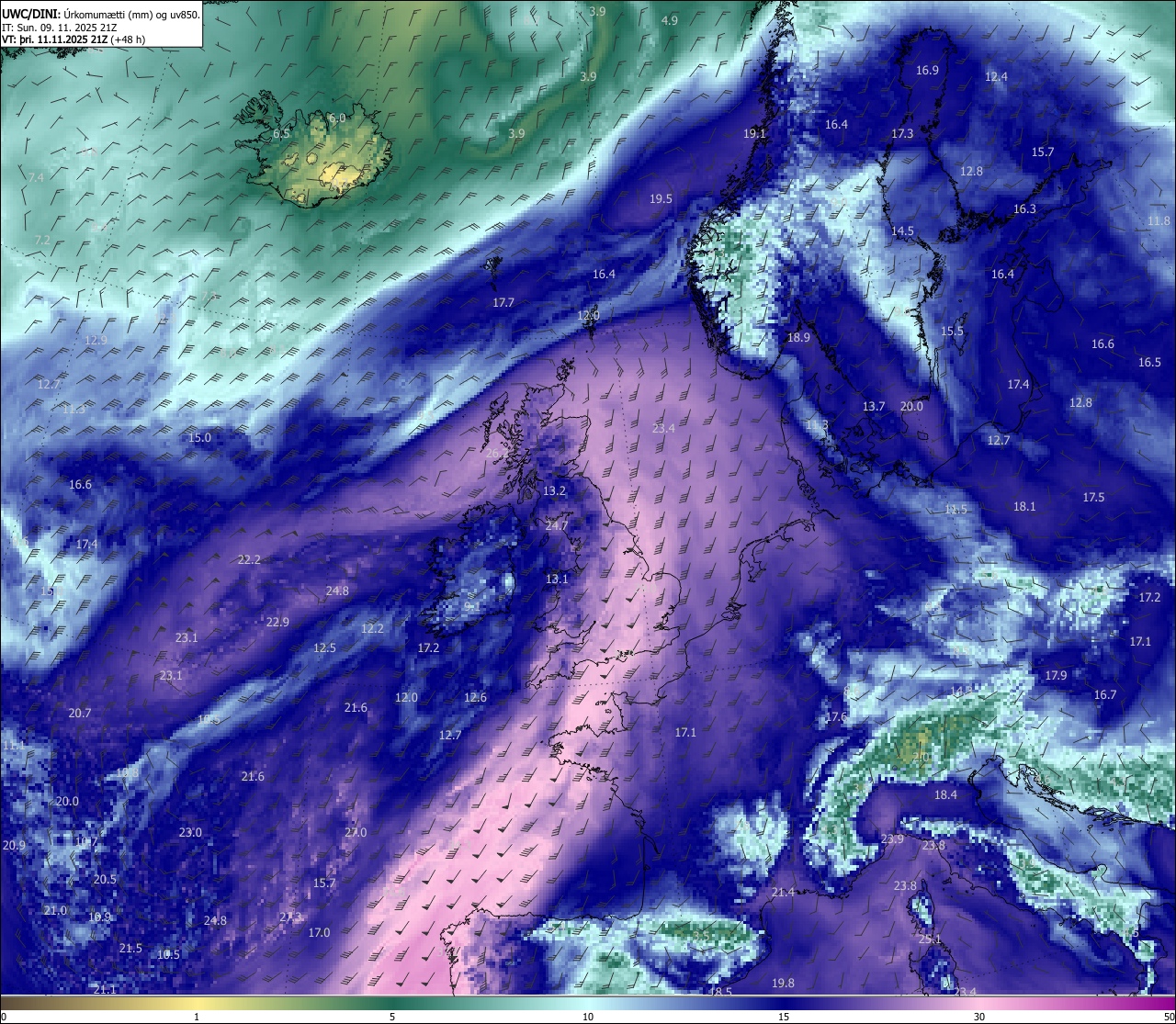Click the value "16.9" over northern Scandinavia
This screenshot has width=1176, height=1024.
pos(927,71)
